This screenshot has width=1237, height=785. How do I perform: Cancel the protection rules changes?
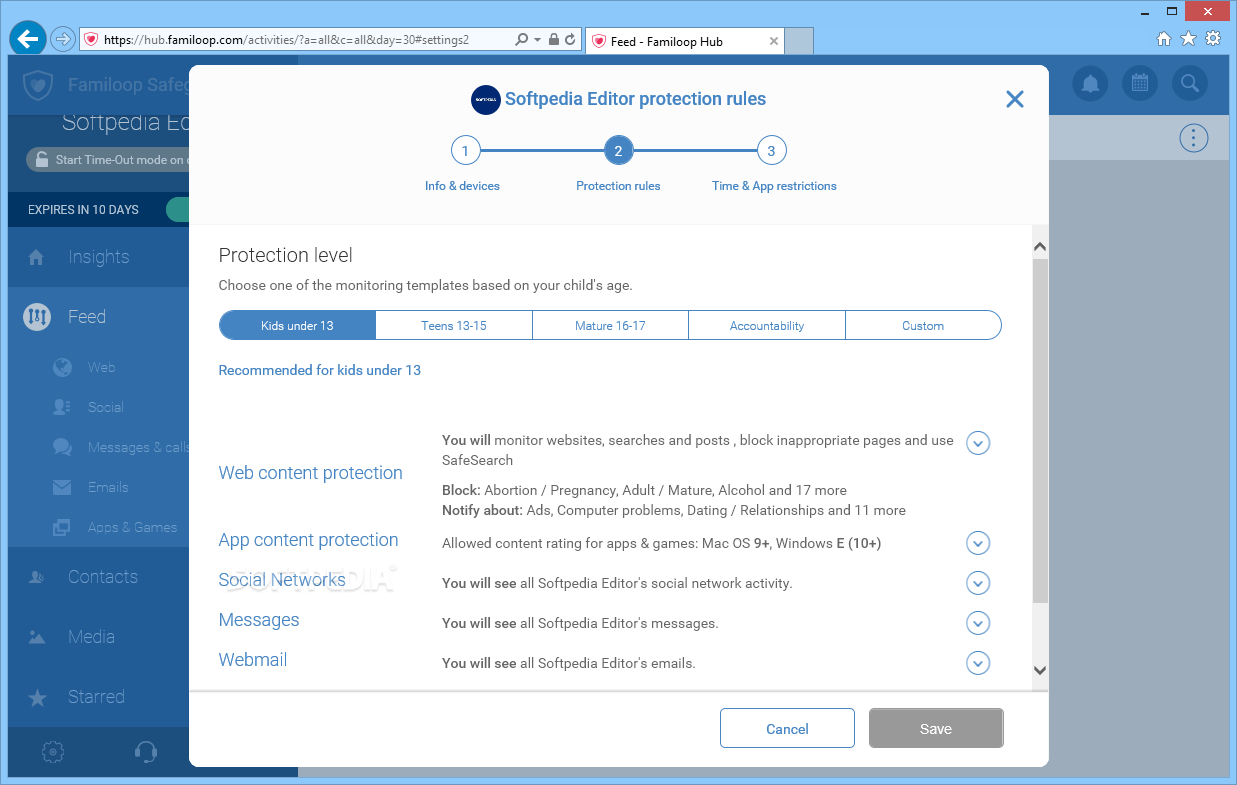tap(787, 728)
